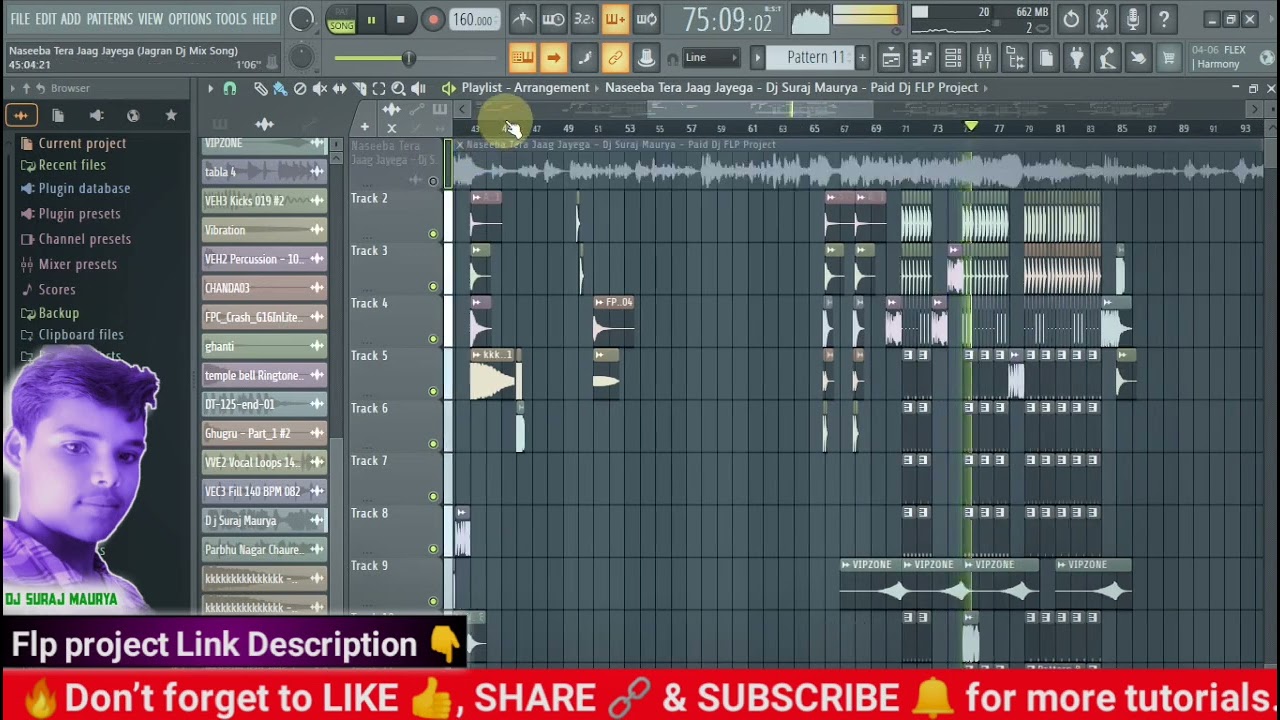
Task: Select the 'ghanti' clip in picker
Action: (x=264, y=346)
